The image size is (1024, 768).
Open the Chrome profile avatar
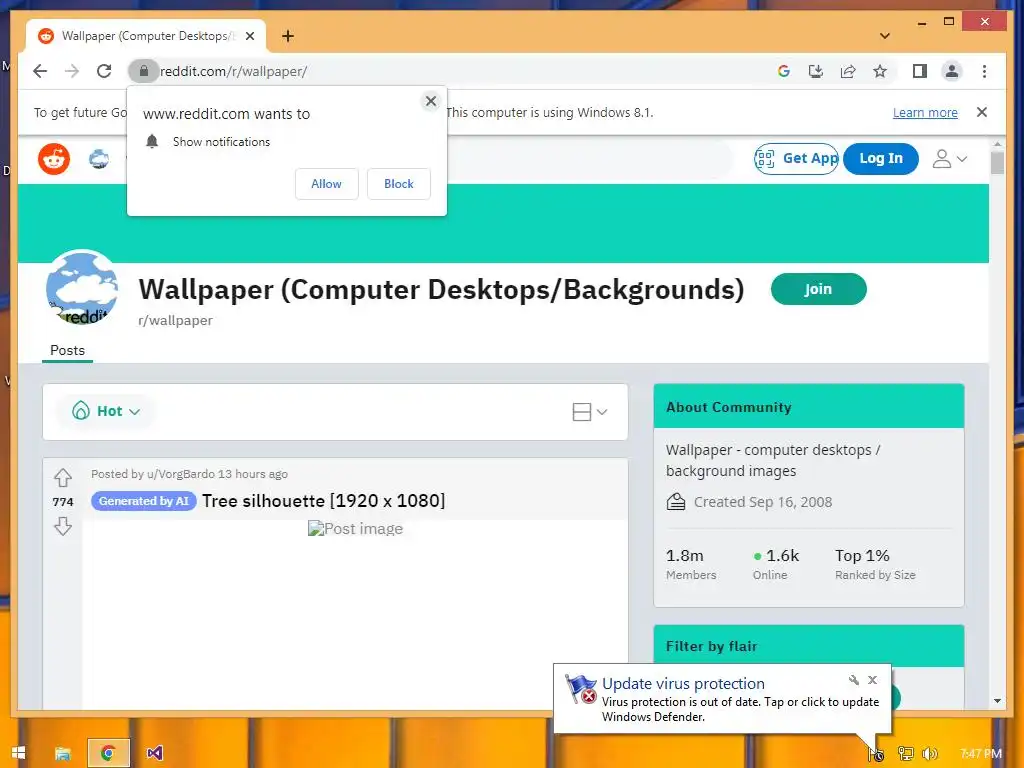pos(952,71)
